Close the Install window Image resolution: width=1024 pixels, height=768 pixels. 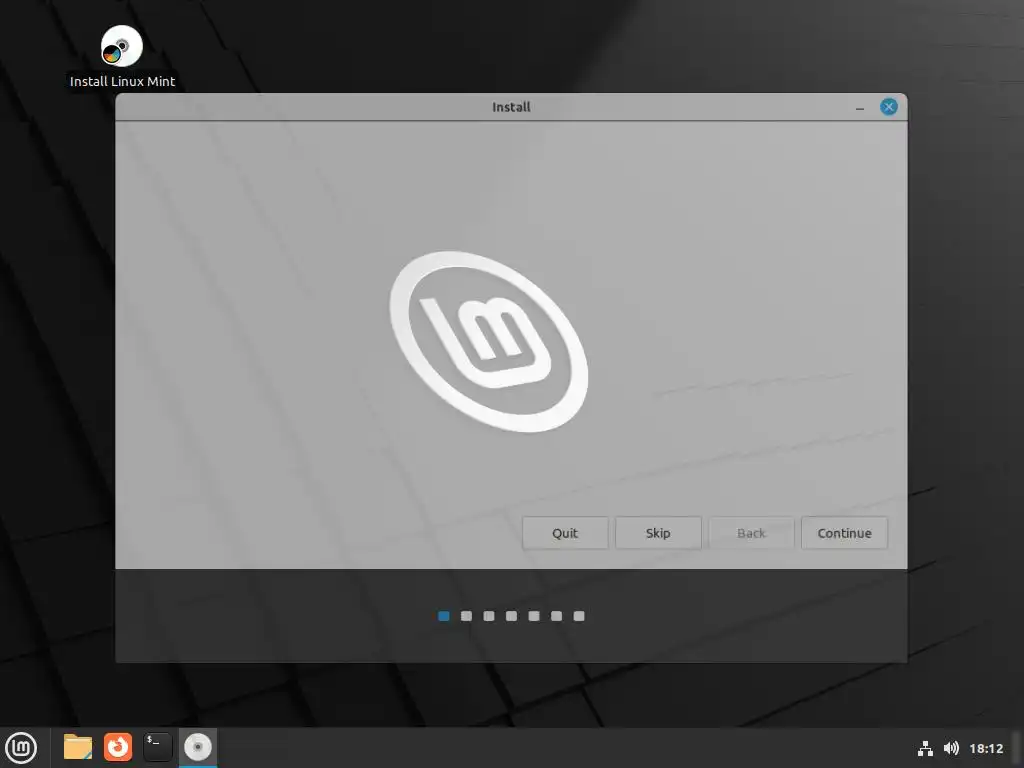(x=888, y=107)
